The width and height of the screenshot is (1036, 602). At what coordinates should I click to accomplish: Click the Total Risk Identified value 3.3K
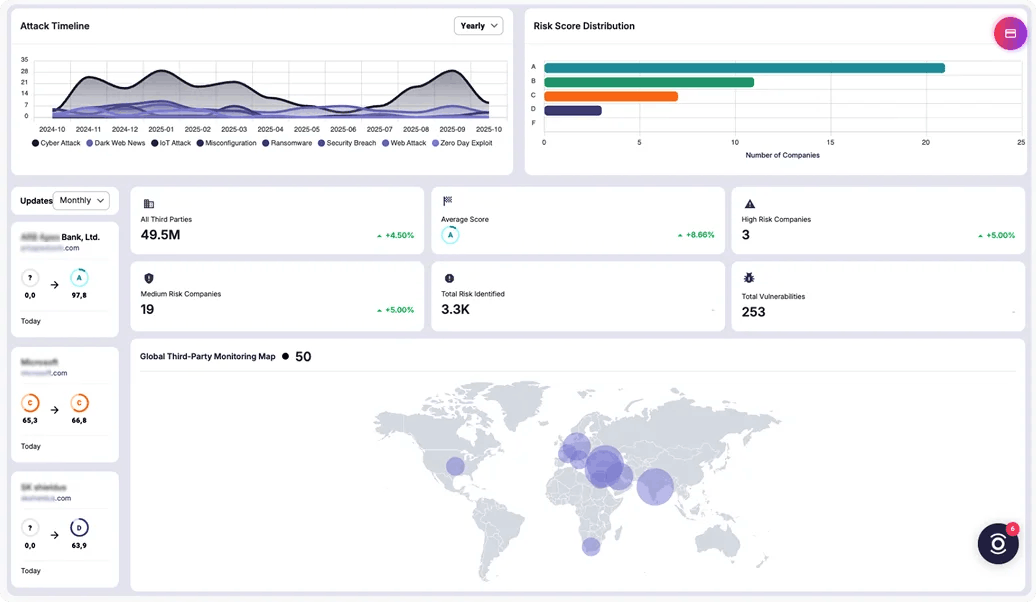(x=455, y=309)
